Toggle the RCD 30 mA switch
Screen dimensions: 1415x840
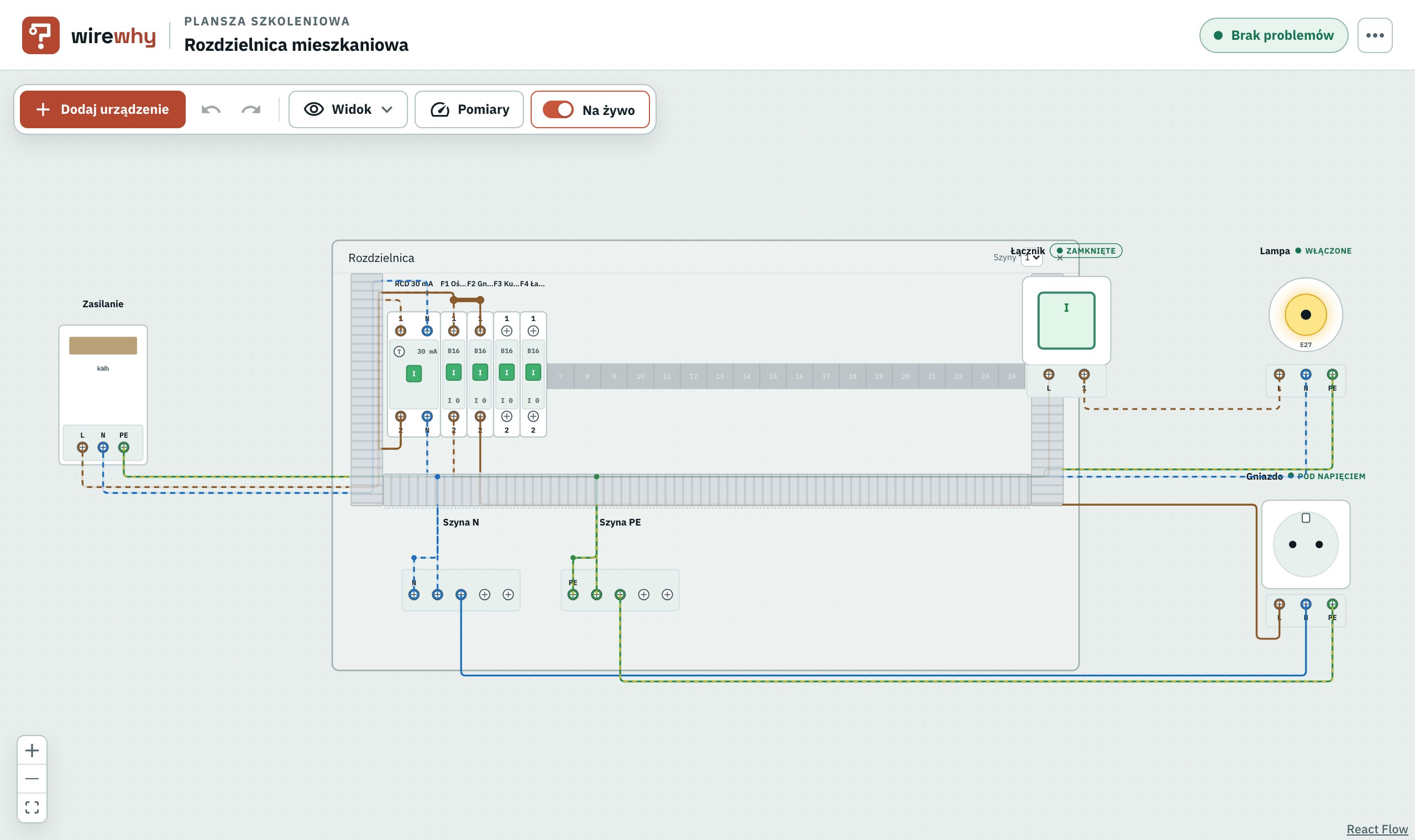pyautogui.click(x=414, y=374)
